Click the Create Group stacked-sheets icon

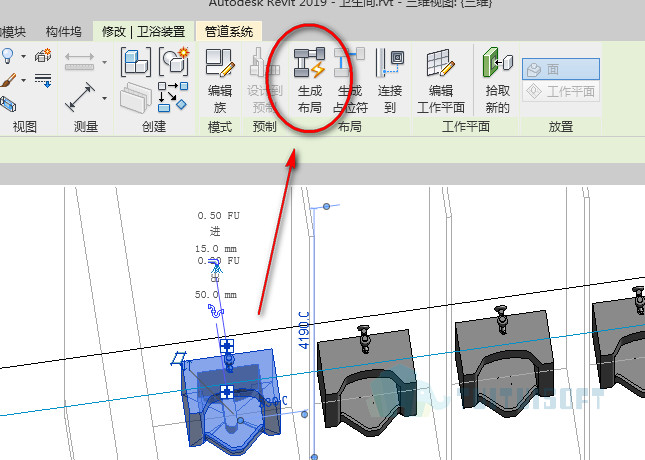pos(136,98)
